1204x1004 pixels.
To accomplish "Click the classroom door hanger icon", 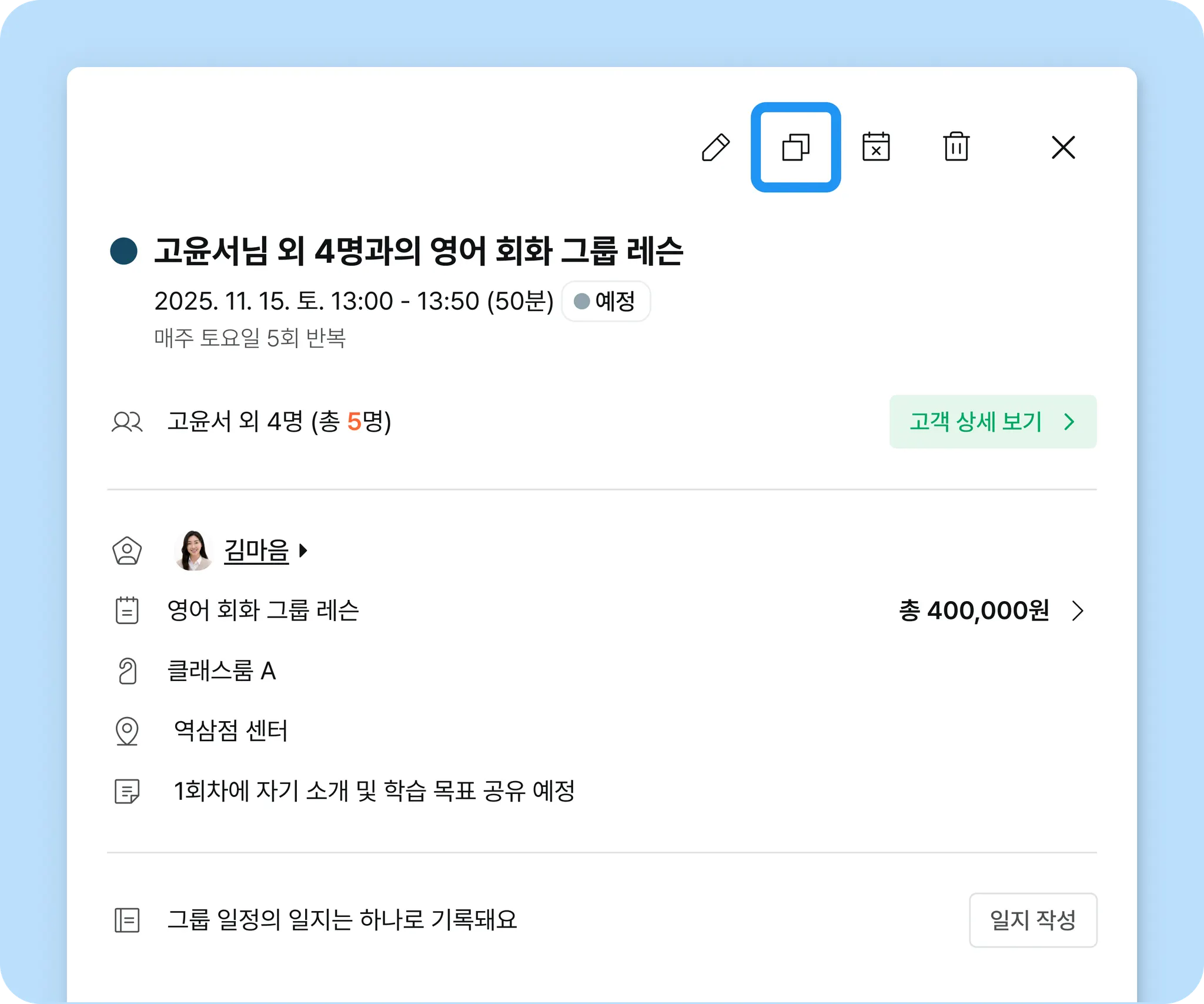I will (x=127, y=671).
